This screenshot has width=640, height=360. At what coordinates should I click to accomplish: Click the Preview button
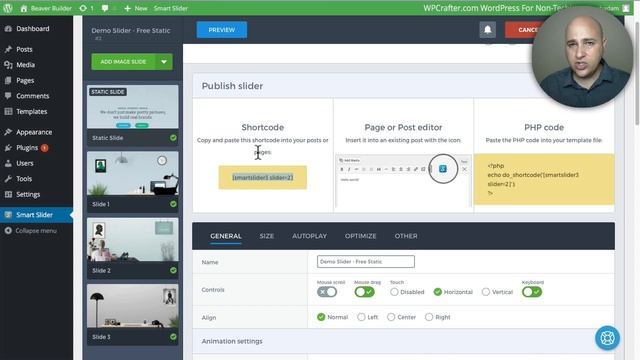(x=222, y=30)
